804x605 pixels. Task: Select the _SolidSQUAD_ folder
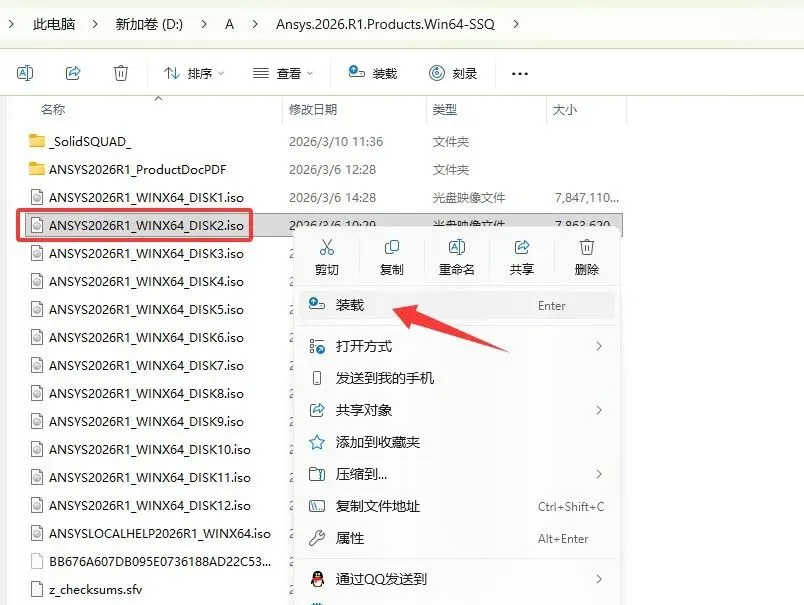click(90, 142)
